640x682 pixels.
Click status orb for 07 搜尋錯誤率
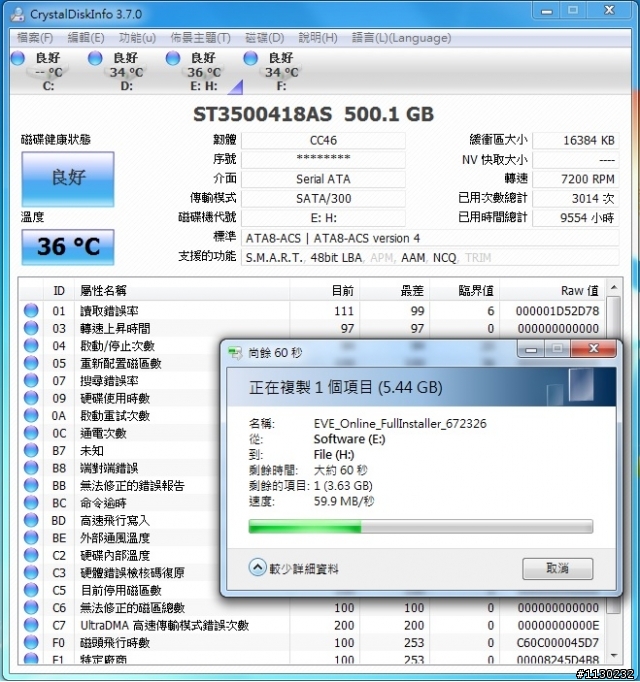31,381
